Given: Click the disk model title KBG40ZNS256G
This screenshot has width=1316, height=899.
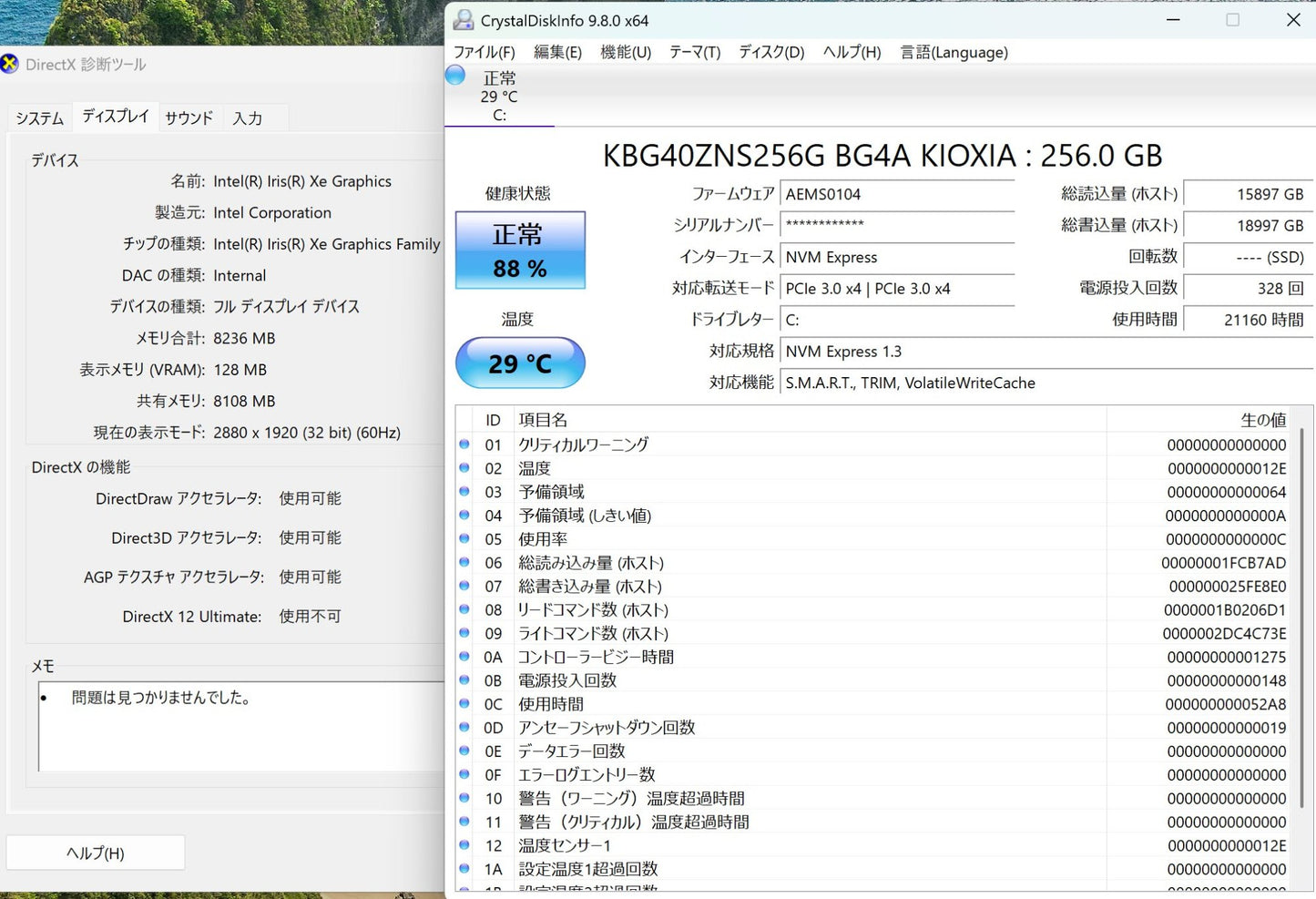Looking at the screenshot, I should coord(882,156).
